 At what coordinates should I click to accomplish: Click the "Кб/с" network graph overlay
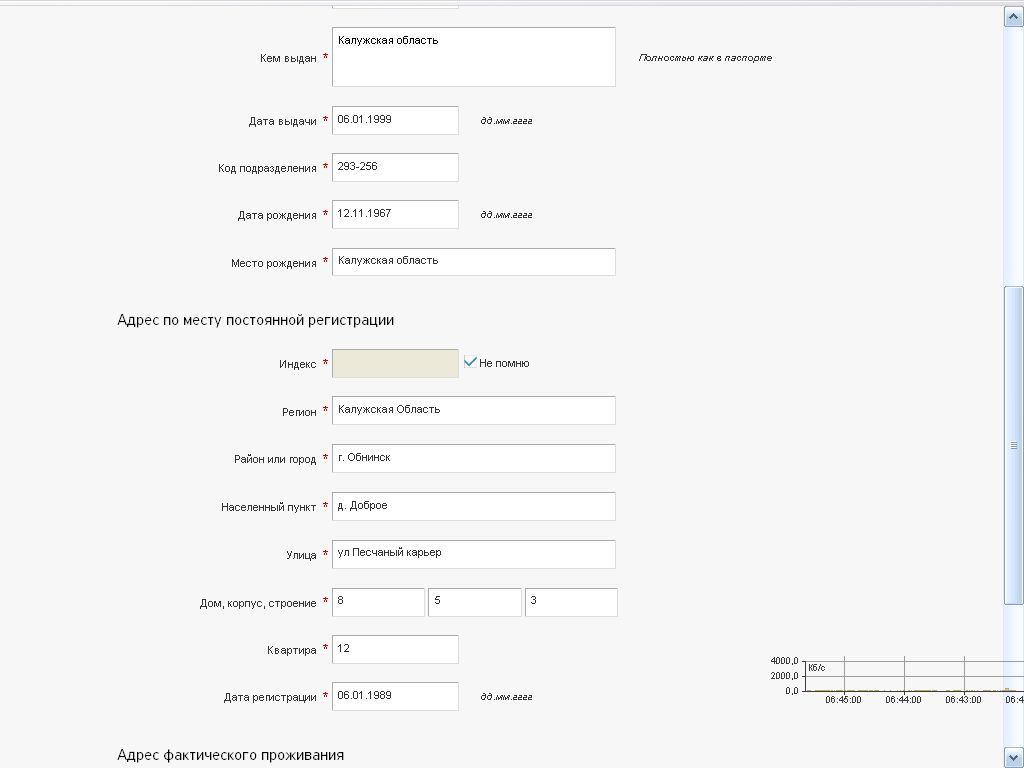[x=896, y=679]
